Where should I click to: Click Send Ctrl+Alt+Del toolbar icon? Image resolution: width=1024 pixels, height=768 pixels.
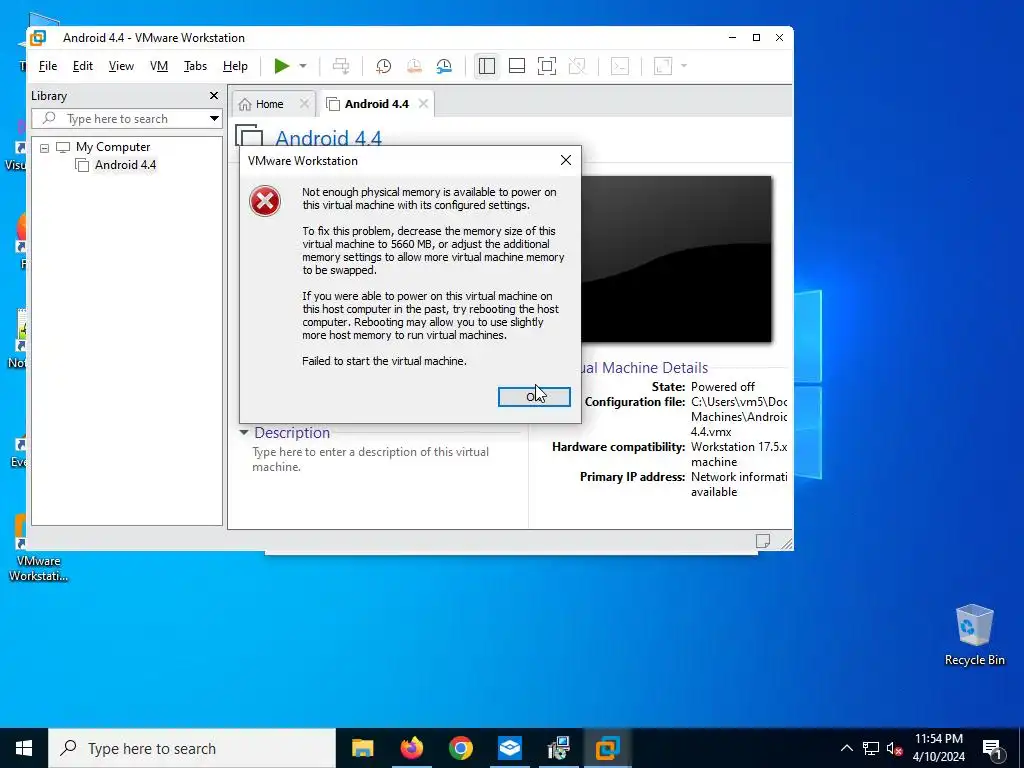341,66
